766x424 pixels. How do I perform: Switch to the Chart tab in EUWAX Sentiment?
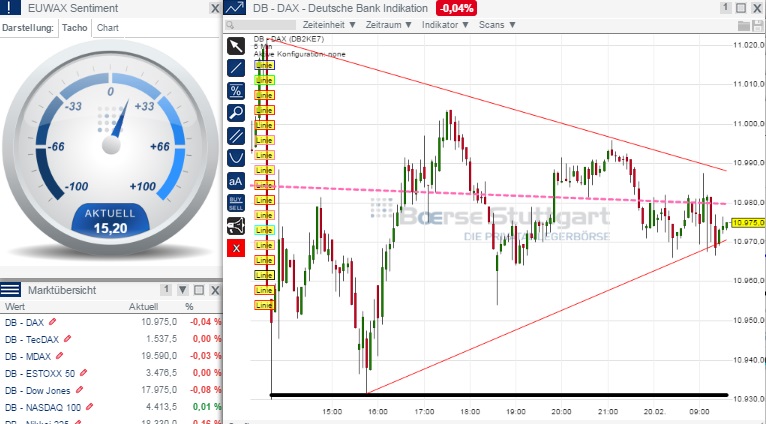[107, 28]
